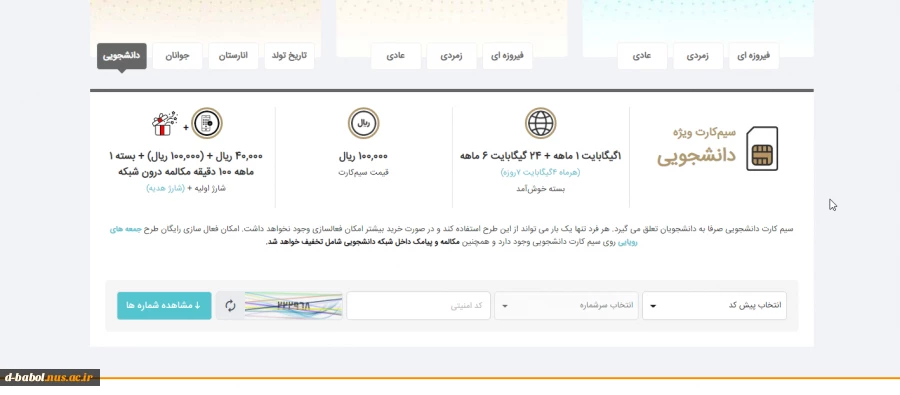Image resolution: width=900 pixels, height=395 pixels.
Task: Click the captcha image
Action: (294, 305)
